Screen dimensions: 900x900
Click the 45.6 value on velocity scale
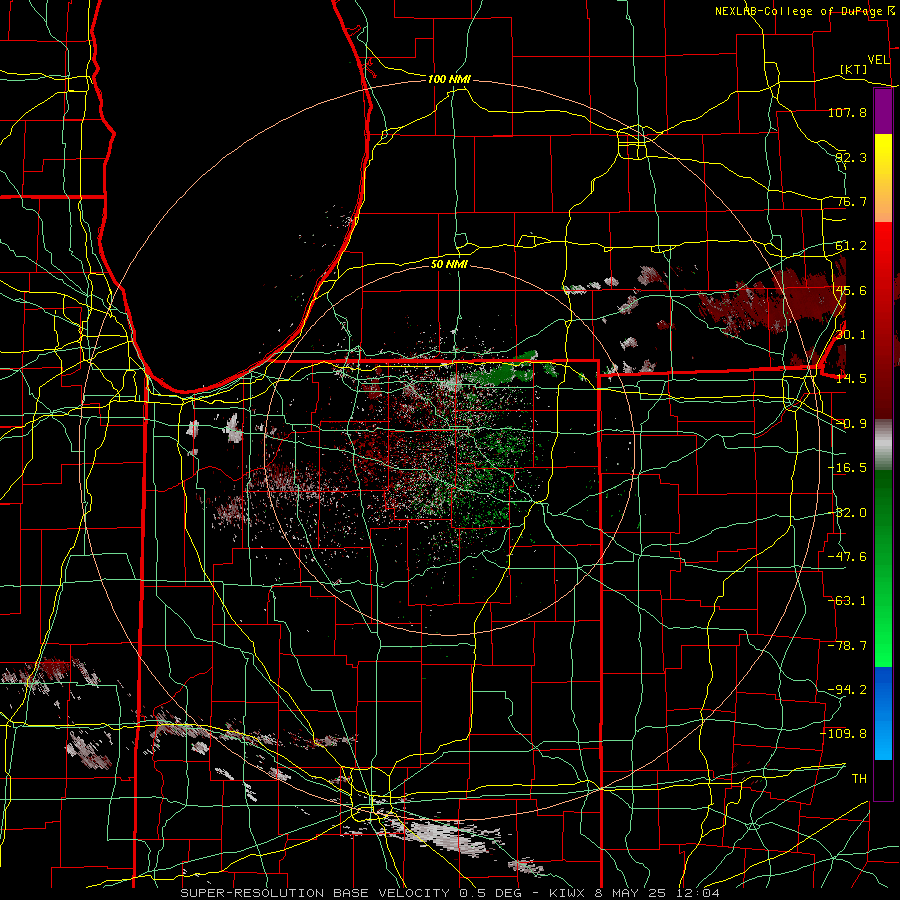(x=851, y=290)
